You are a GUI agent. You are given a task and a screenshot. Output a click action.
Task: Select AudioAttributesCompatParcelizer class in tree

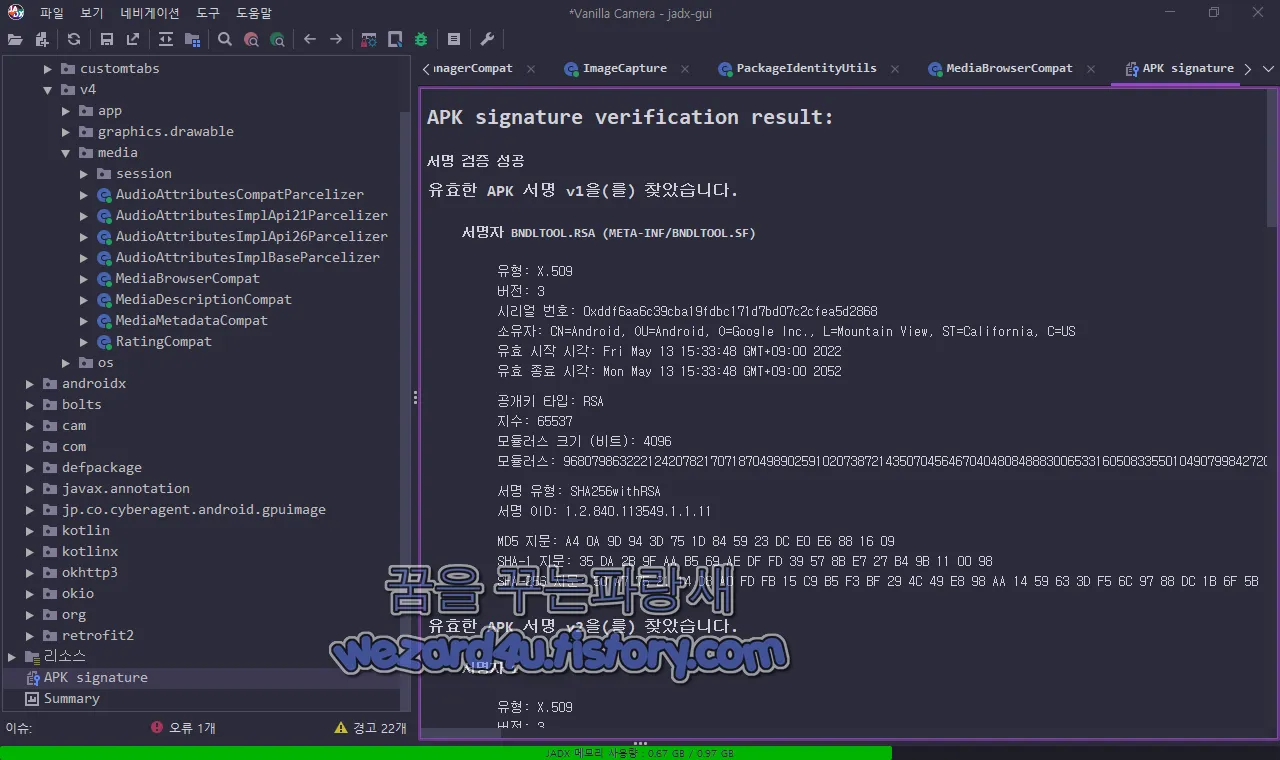(239, 195)
